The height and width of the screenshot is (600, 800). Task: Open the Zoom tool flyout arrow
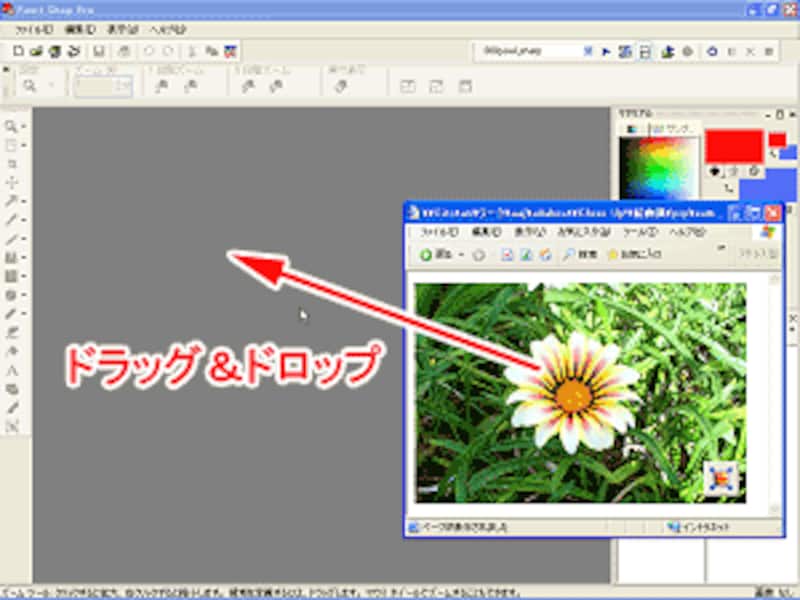tap(23, 128)
